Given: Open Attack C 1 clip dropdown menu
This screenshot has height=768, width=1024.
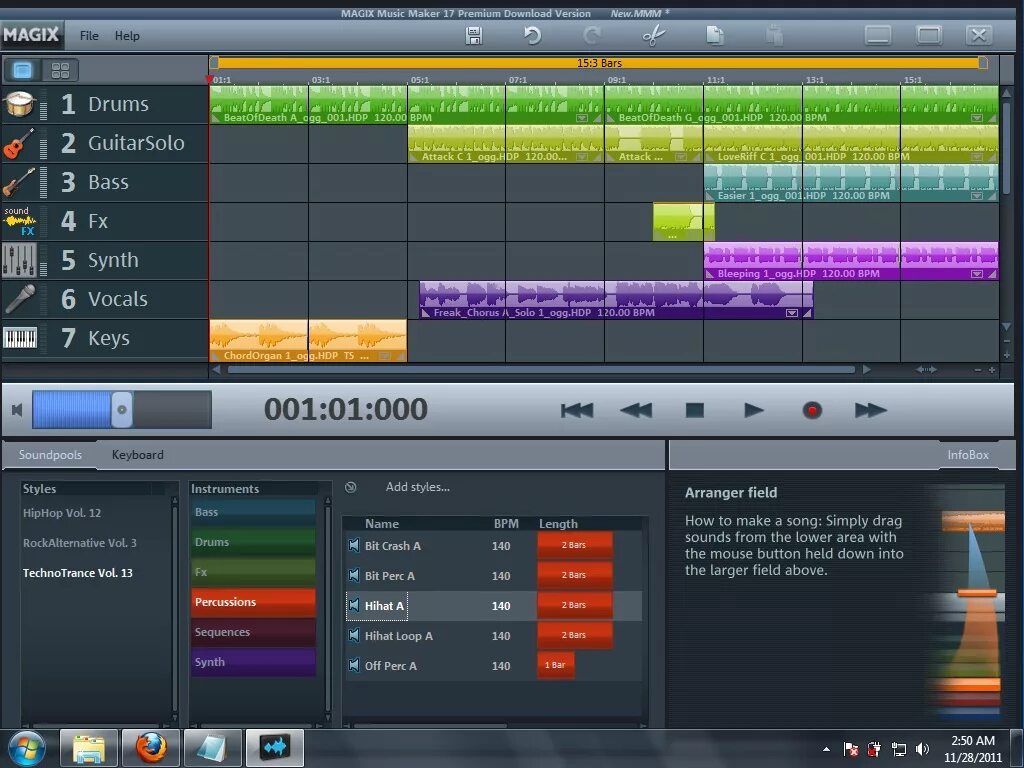Looking at the screenshot, I should point(581,157).
